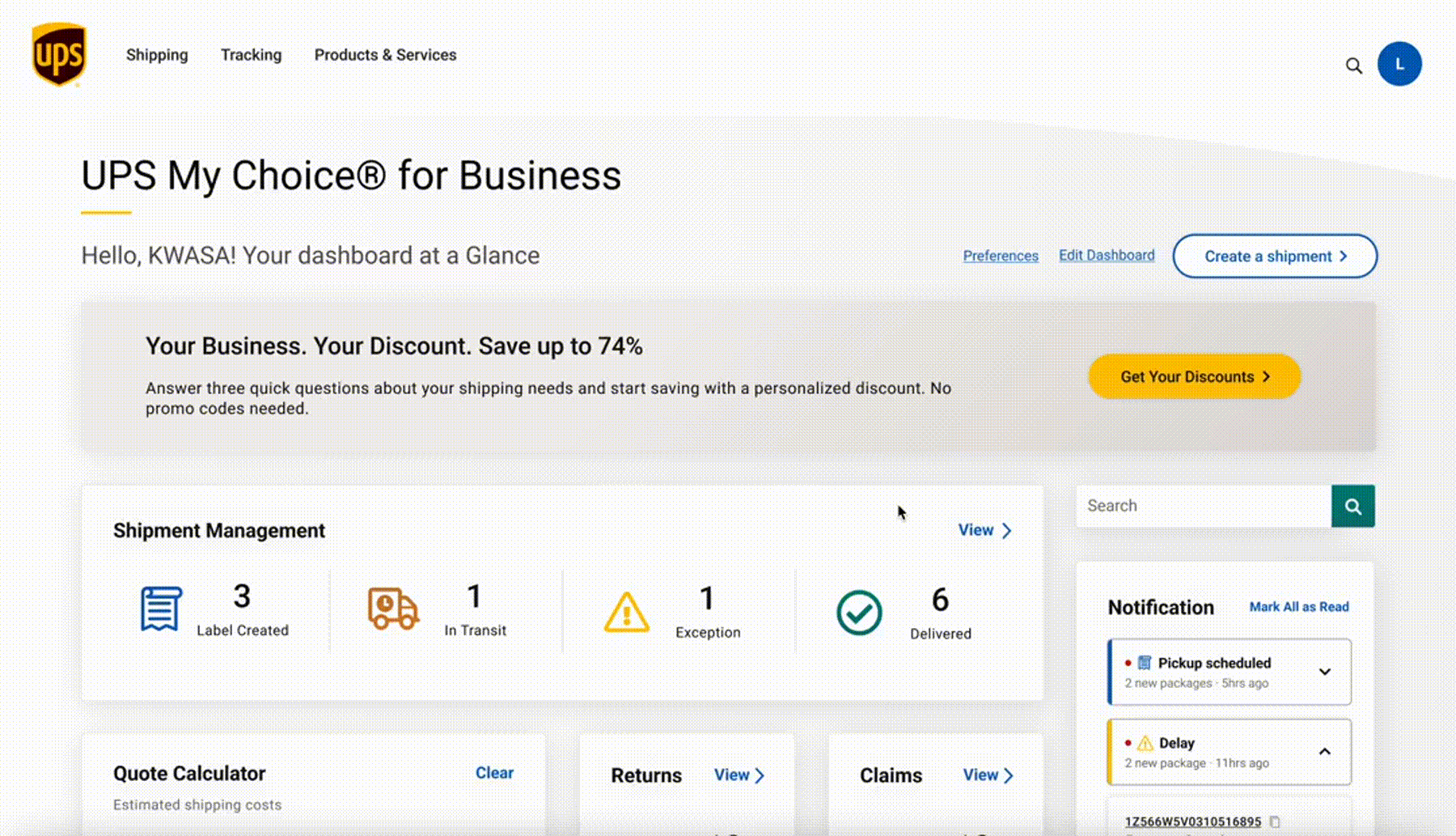This screenshot has width=1456, height=836.
Task: Click the 'UPS My Choice® for Business' title
Action: coord(351,176)
